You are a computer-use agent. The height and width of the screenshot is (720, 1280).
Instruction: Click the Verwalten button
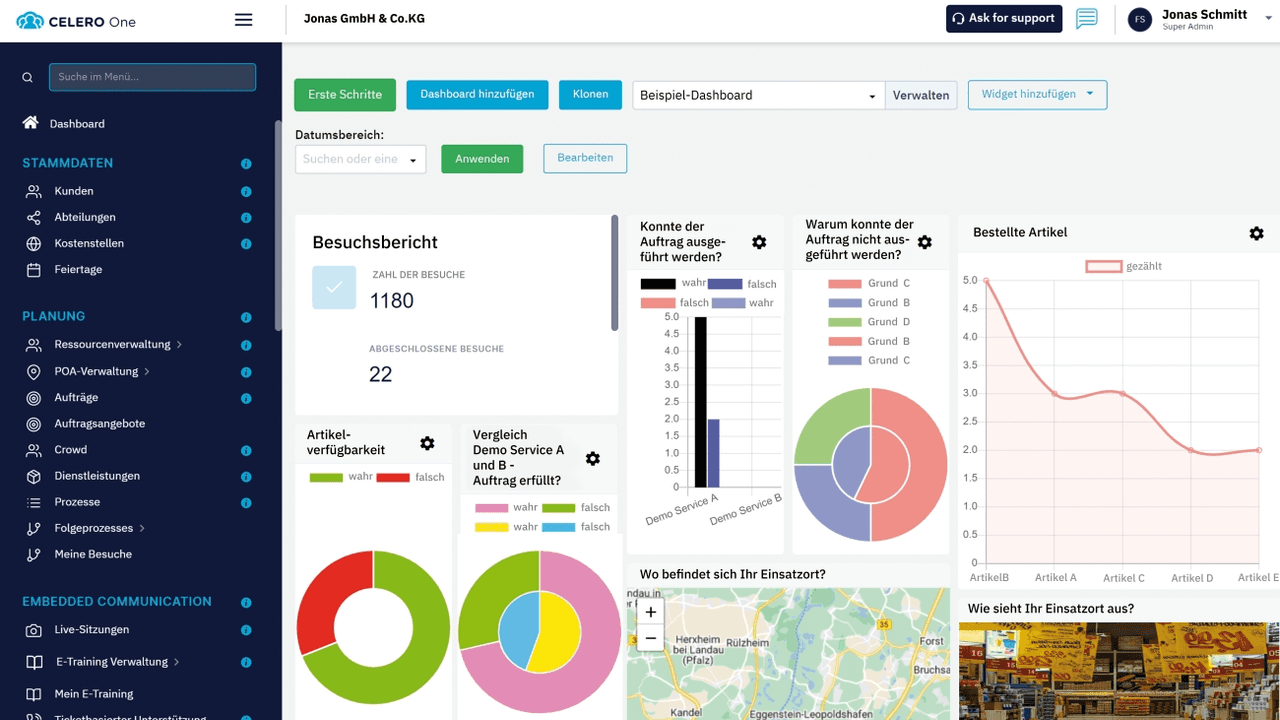click(x=921, y=95)
